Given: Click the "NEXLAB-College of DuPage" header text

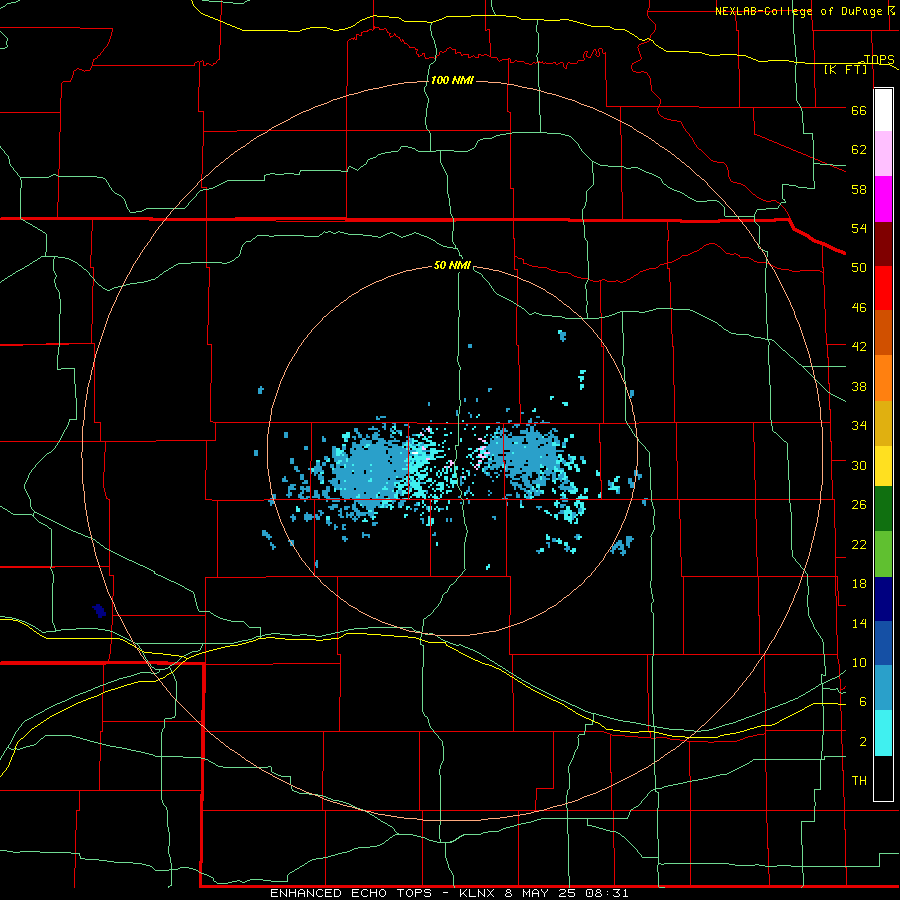Looking at the screenshot, I should click(x=800, y=11).
